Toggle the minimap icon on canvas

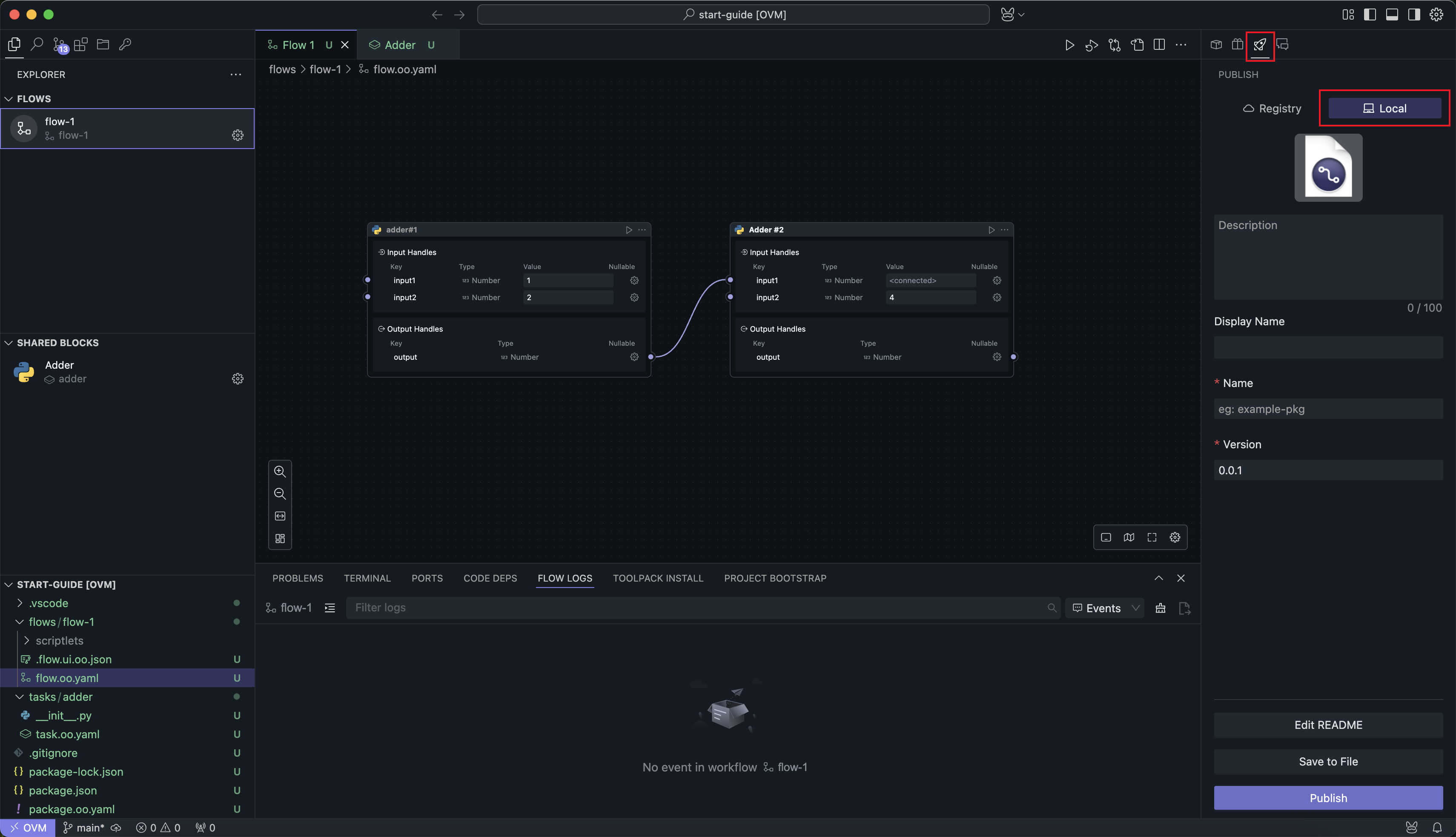click(x=1129, y=537)
